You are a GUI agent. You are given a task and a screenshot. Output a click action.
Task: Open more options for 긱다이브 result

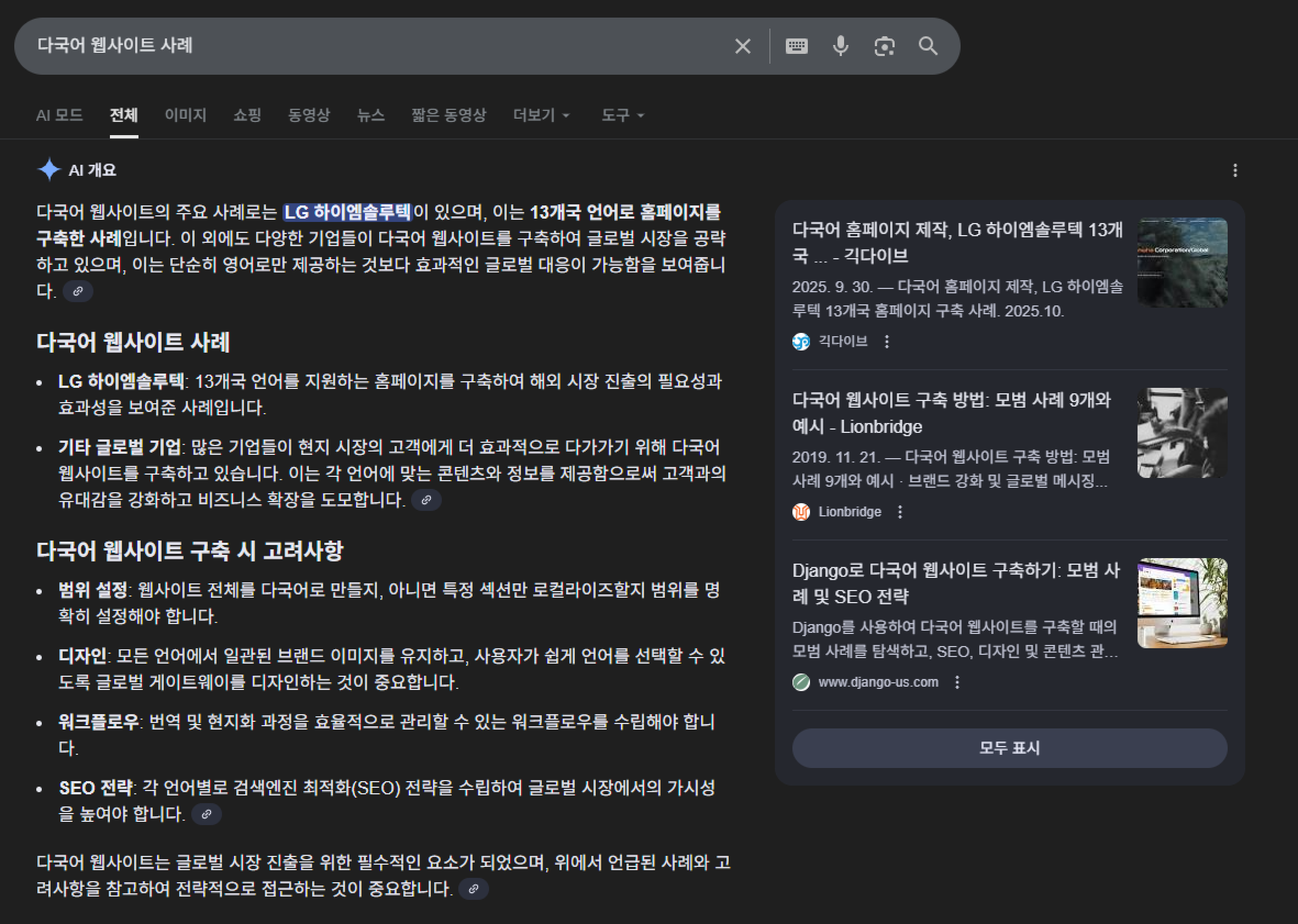pos(886,341)
